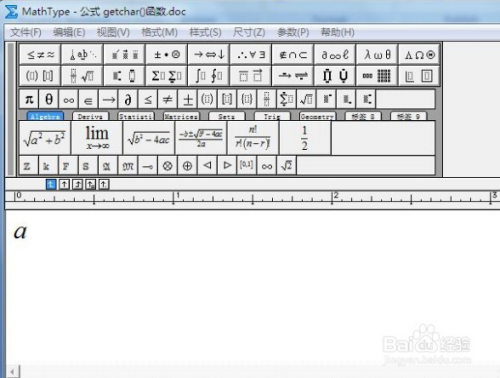Open the summation templates palette
This screenshot has width=500, height=378.
pos(167,76)
